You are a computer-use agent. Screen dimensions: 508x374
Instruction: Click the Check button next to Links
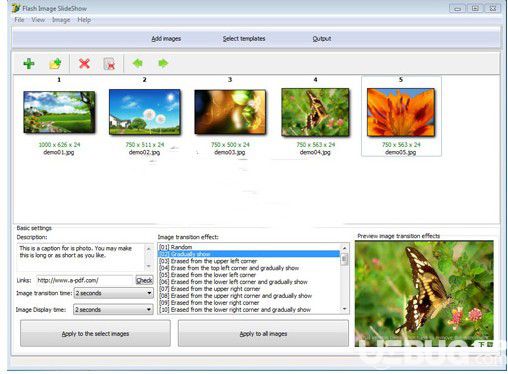pyautogui.click(x=144, y=280)
